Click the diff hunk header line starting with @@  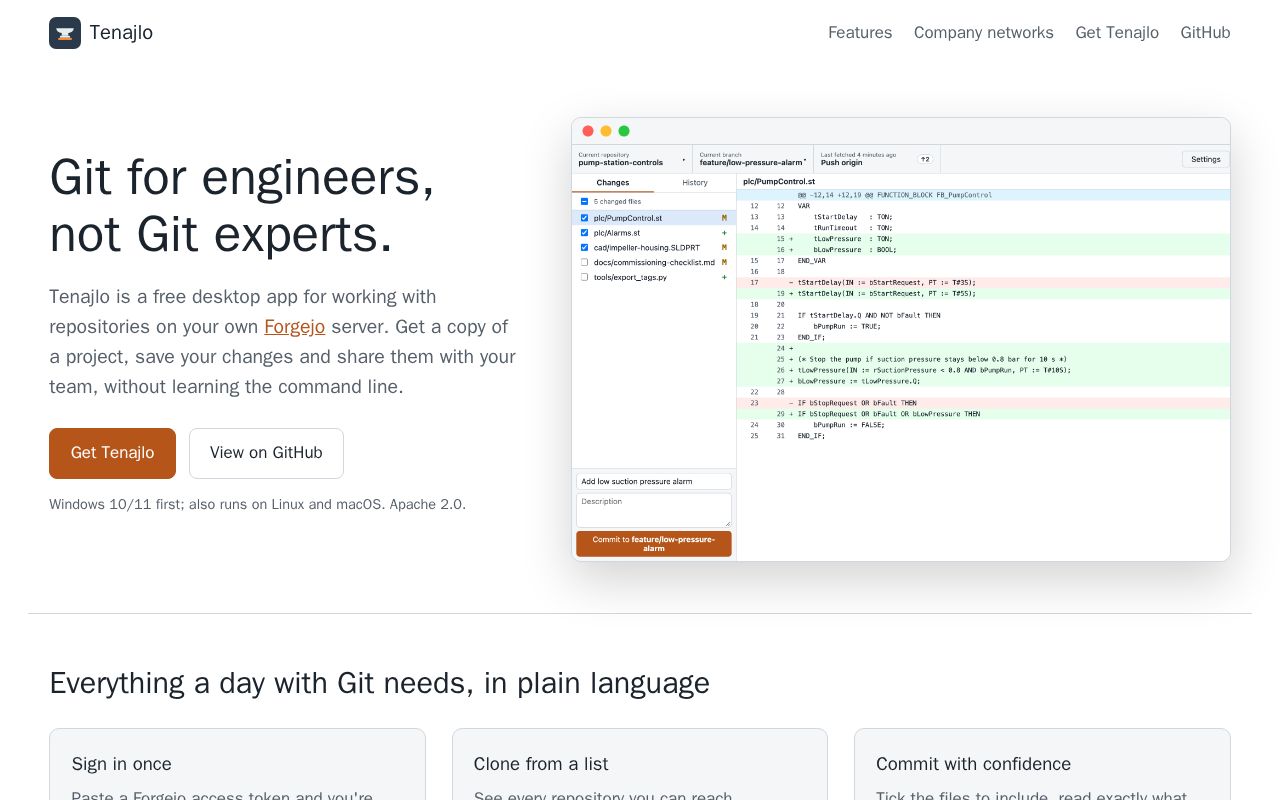click(983, 195)
